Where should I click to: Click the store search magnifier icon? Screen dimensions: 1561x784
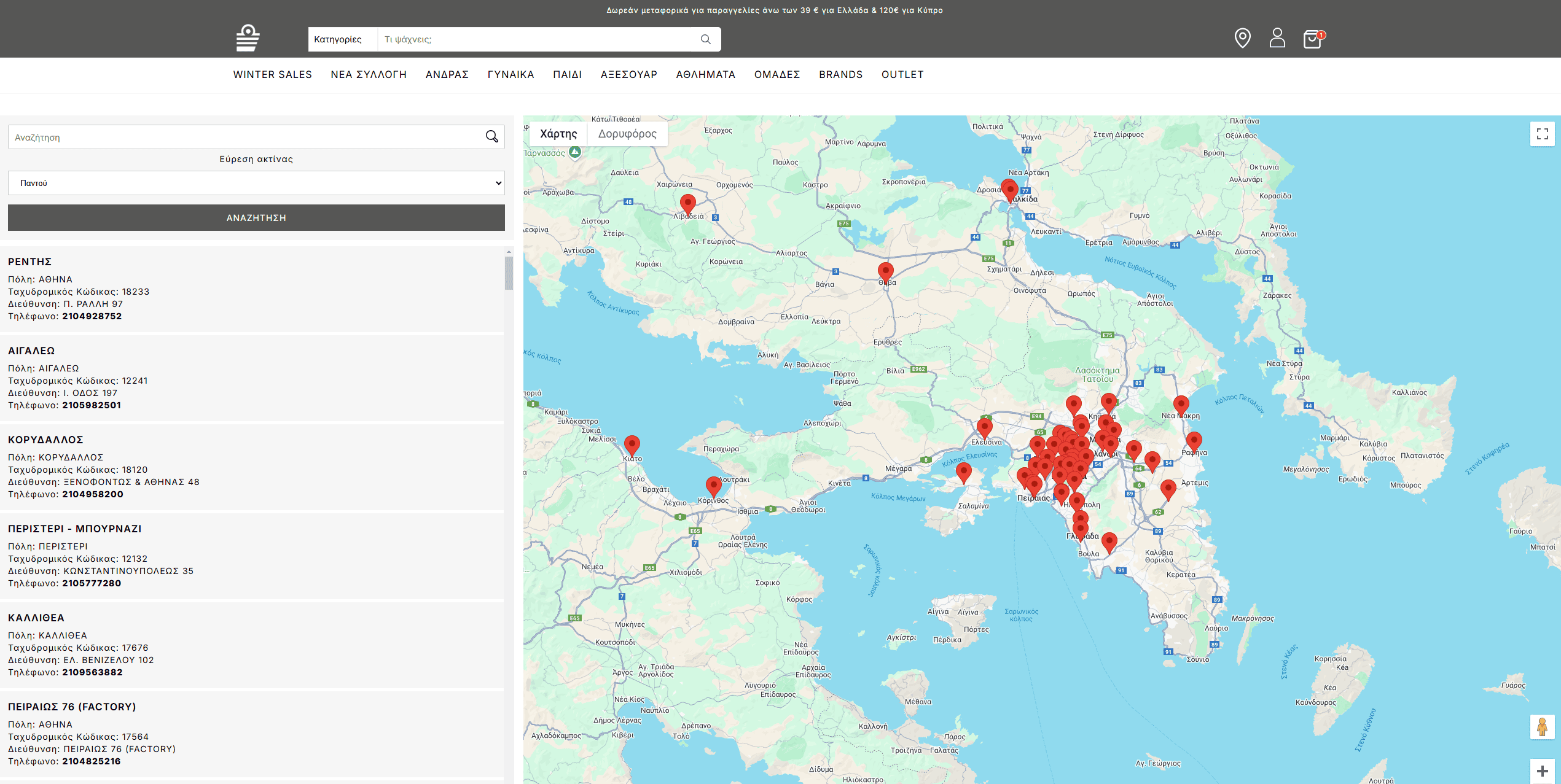(492, 136)
